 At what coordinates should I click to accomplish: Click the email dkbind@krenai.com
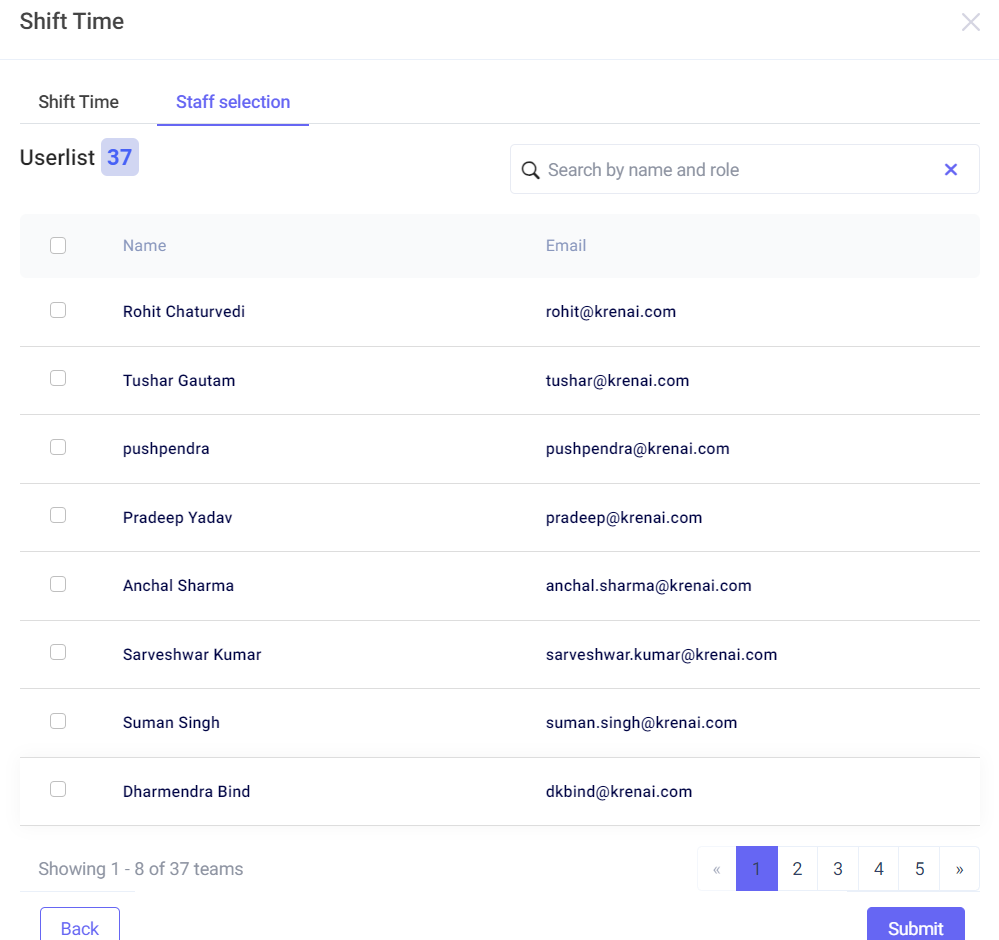click(619, 792)
